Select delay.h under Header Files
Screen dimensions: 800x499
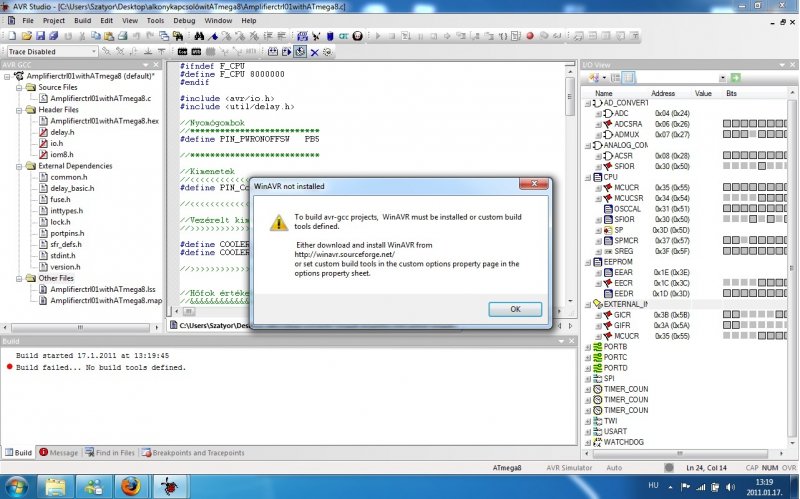[x=62, y=132]
